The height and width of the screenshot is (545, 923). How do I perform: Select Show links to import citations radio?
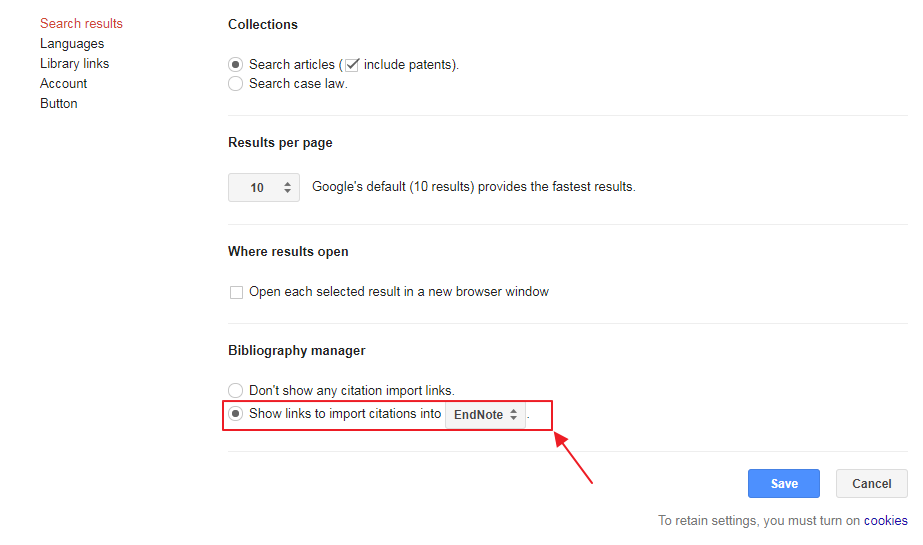[x=235, y=414]
